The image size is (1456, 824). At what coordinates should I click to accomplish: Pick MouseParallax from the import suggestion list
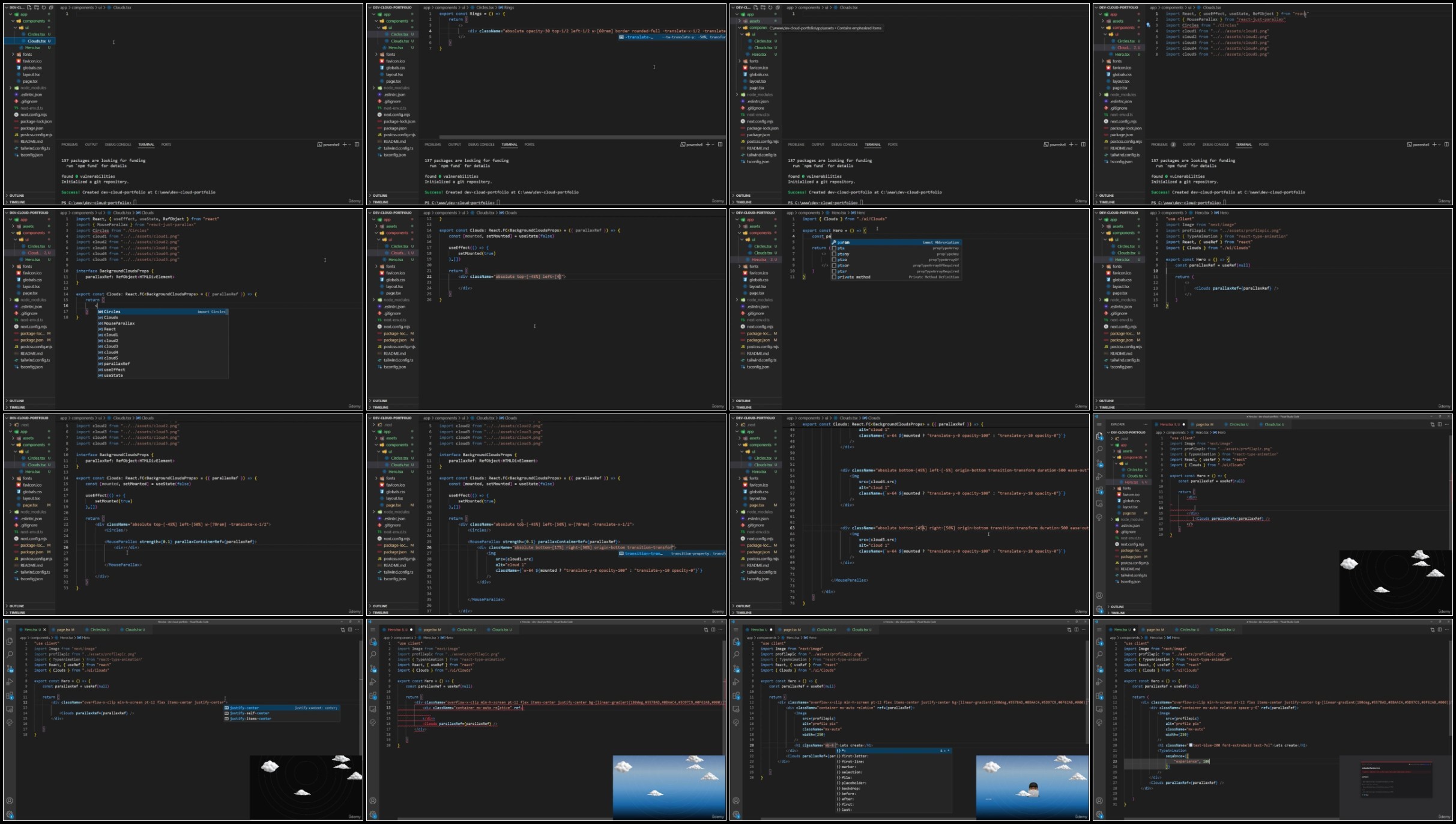point(162,323)
